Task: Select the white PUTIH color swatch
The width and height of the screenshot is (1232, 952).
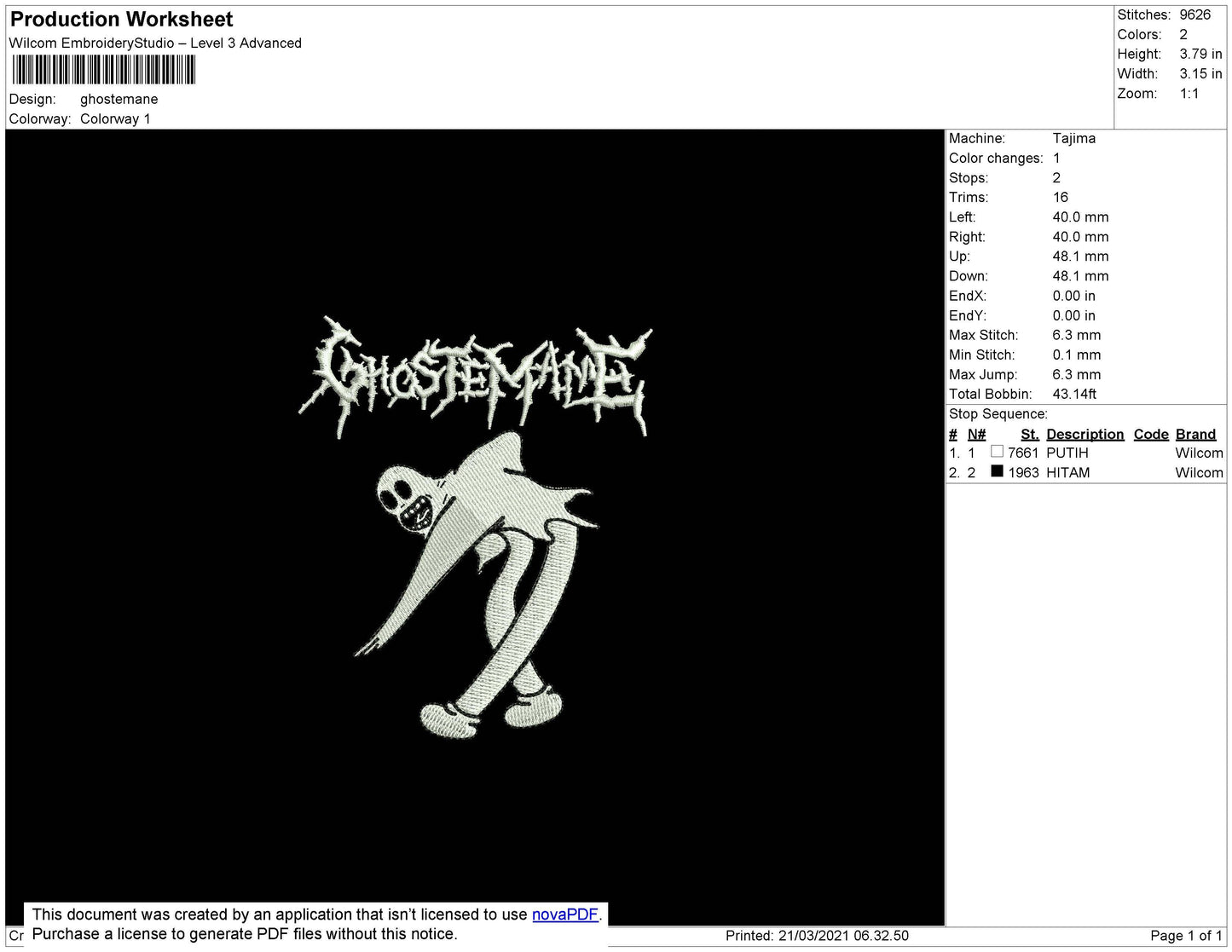Action: (997, 452)
